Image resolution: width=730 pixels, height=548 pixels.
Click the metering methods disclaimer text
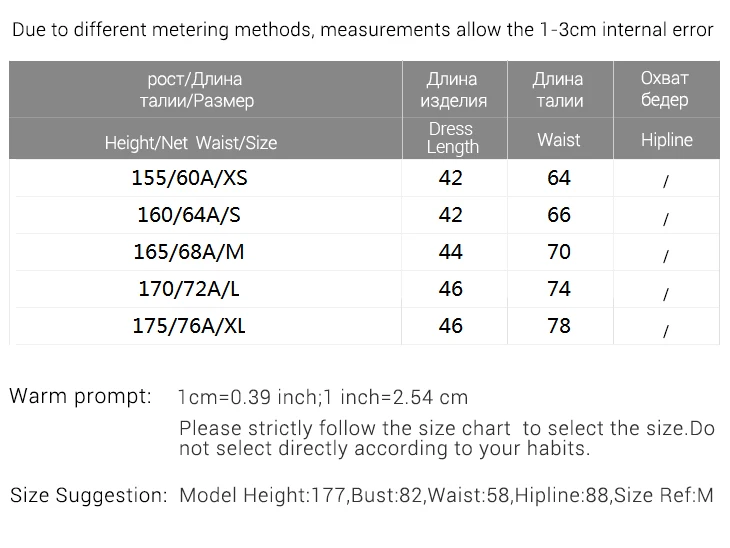click(x=363, y=29)
